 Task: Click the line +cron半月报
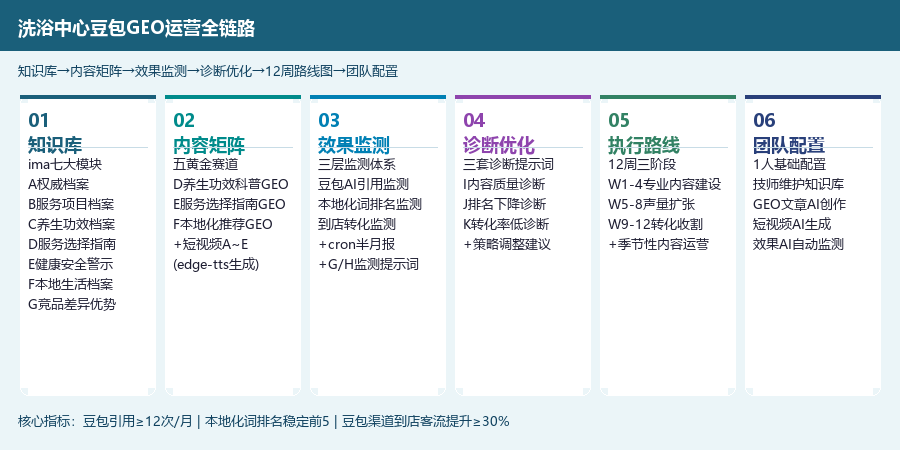click(357, 245)
